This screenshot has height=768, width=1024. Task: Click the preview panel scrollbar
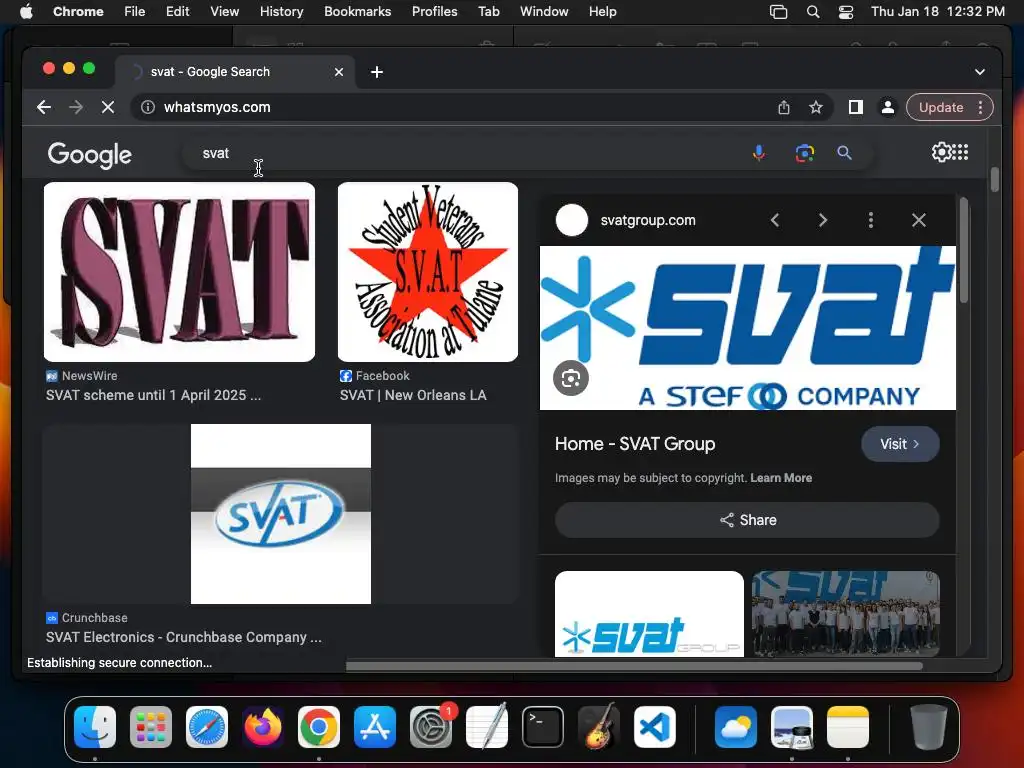coord(964,251)
